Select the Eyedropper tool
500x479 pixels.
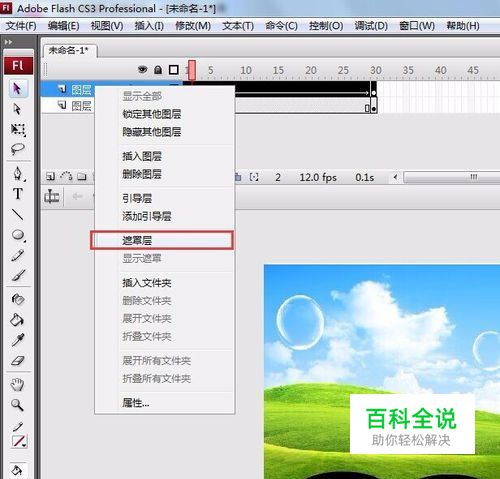pos(18,340)
